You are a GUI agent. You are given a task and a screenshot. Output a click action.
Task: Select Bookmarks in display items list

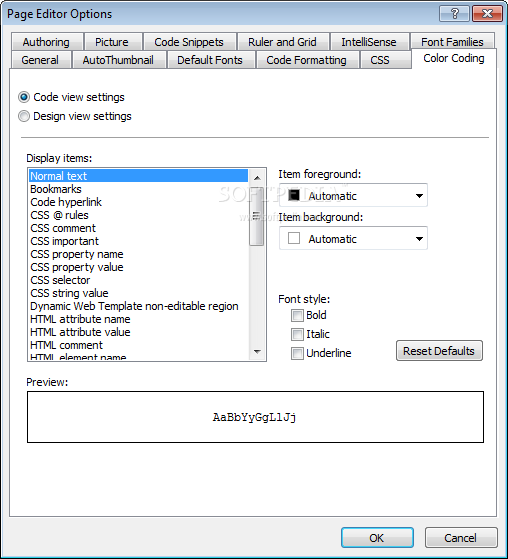(x=138, y=189)
